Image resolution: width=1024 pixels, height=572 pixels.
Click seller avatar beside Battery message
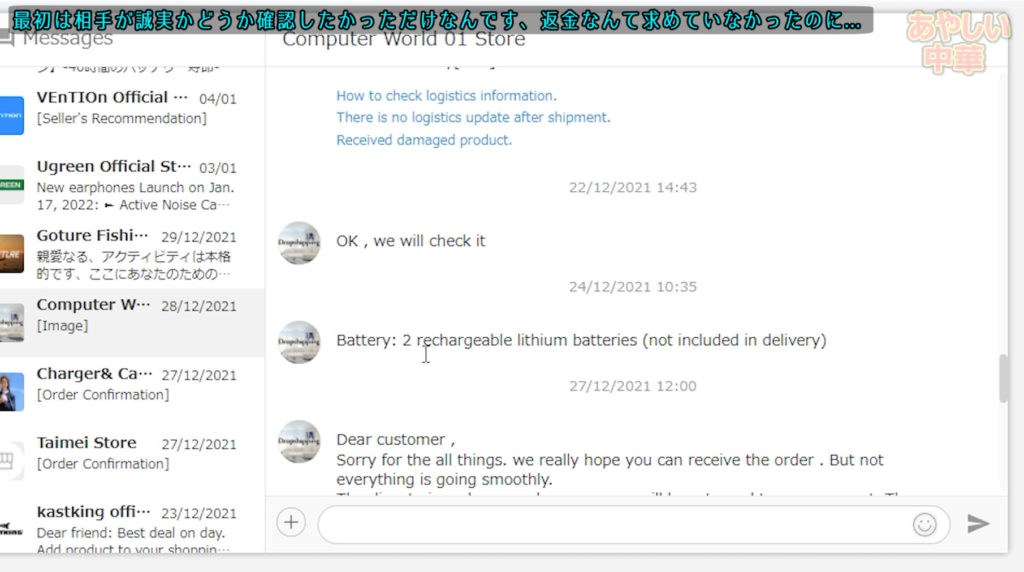[x=299, y=342]
